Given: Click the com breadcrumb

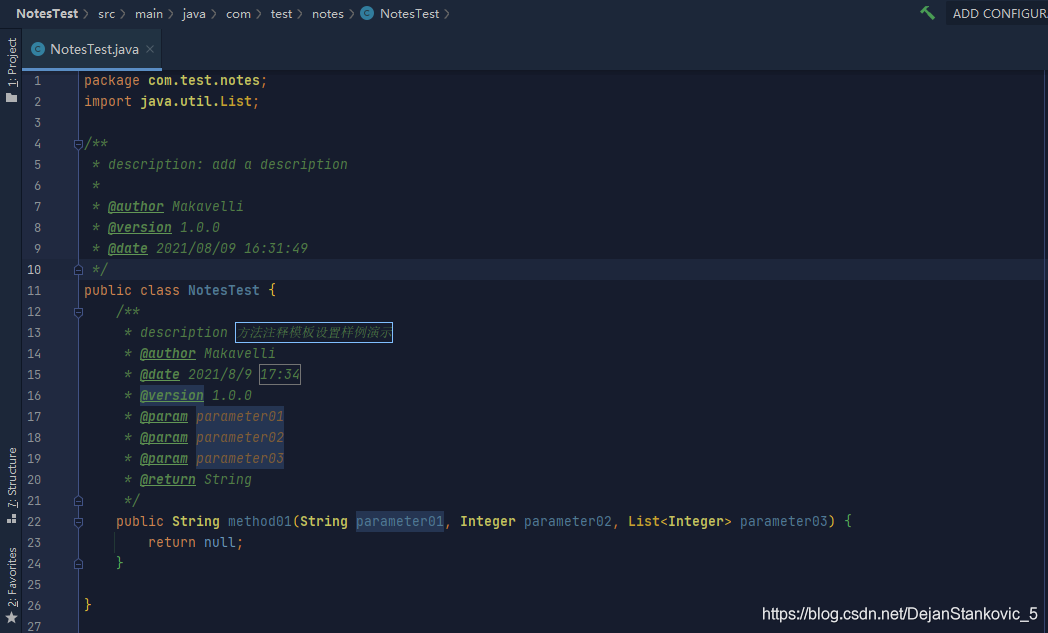Looking at the screenshot, I should pyautogui.click(x=238, y=13).
